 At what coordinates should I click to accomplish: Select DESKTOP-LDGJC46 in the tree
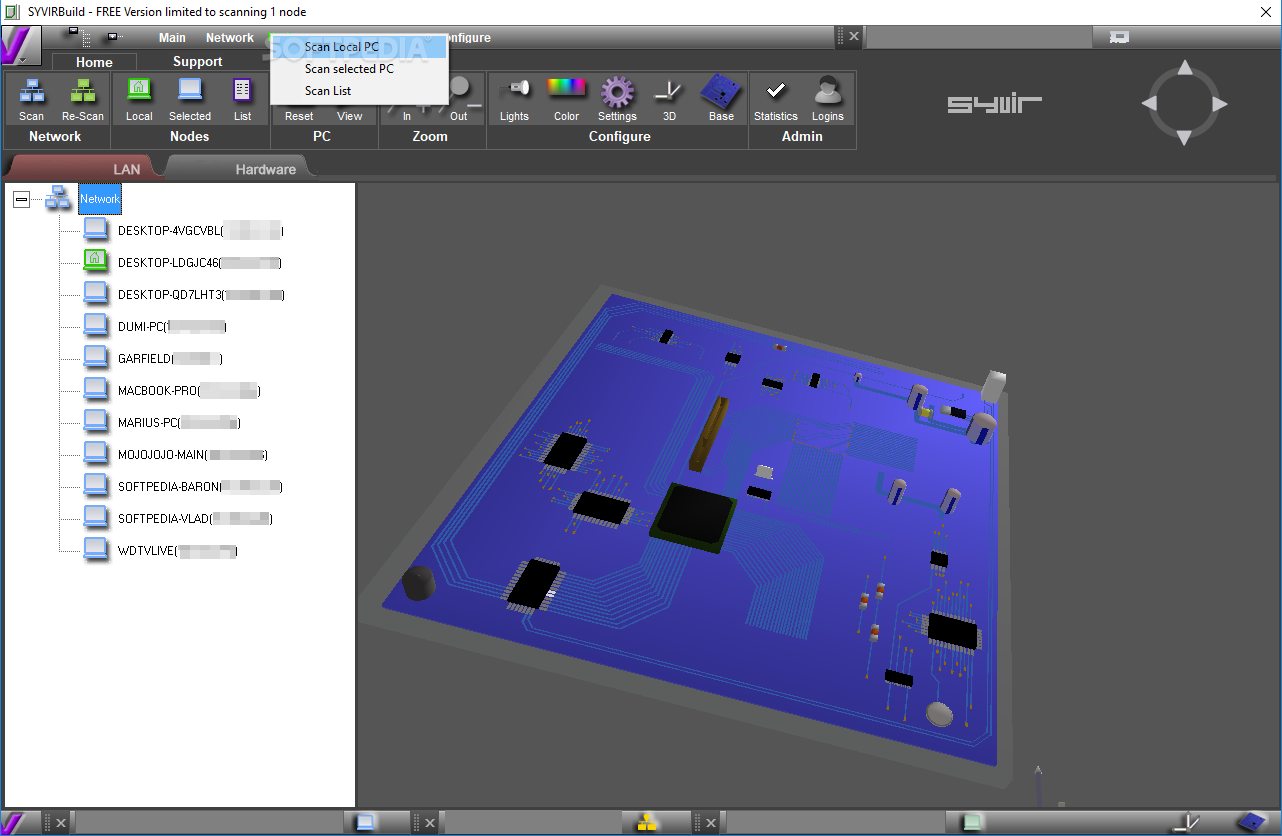click(199, 263)
